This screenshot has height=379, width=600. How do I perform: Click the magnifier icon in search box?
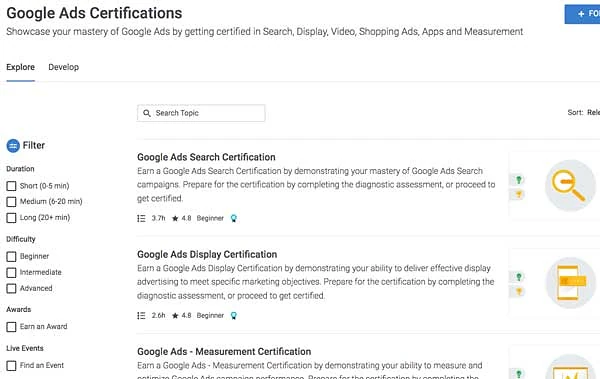147,113
